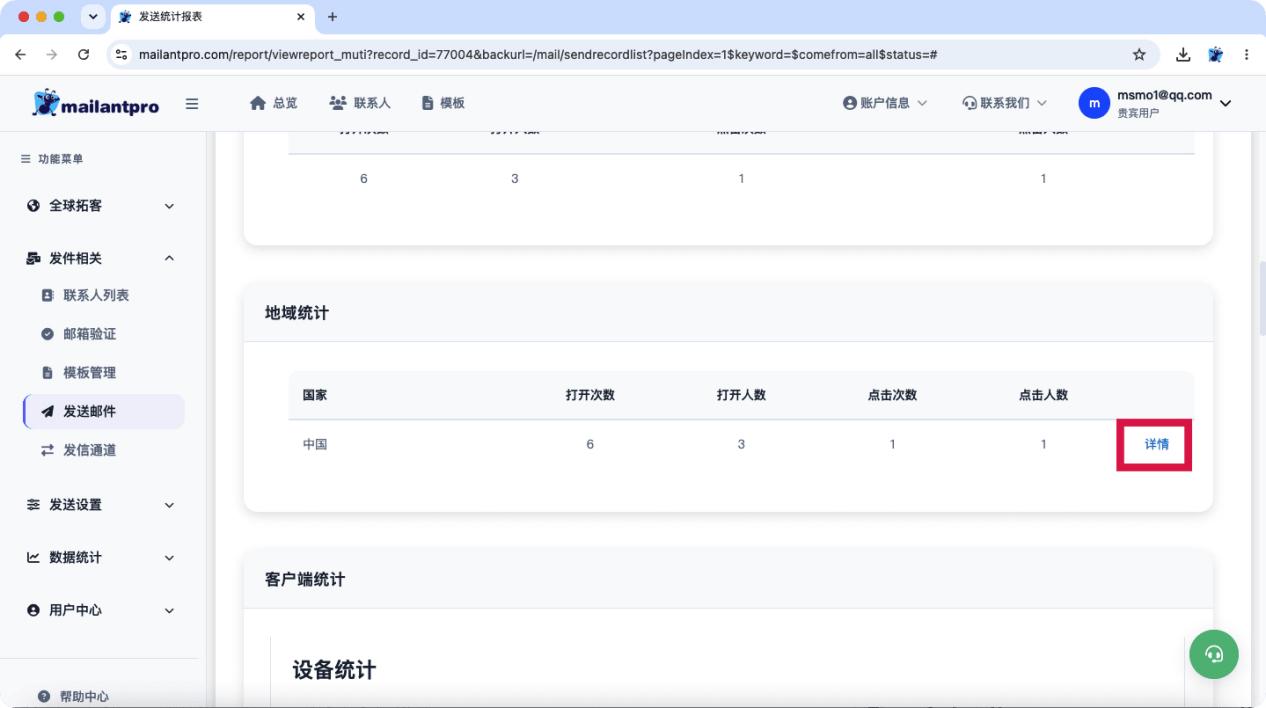Image resolution: width=1266 pixels, height=708 pixels.
Task: Click the 客户端统计 section title
Action: 305,580
